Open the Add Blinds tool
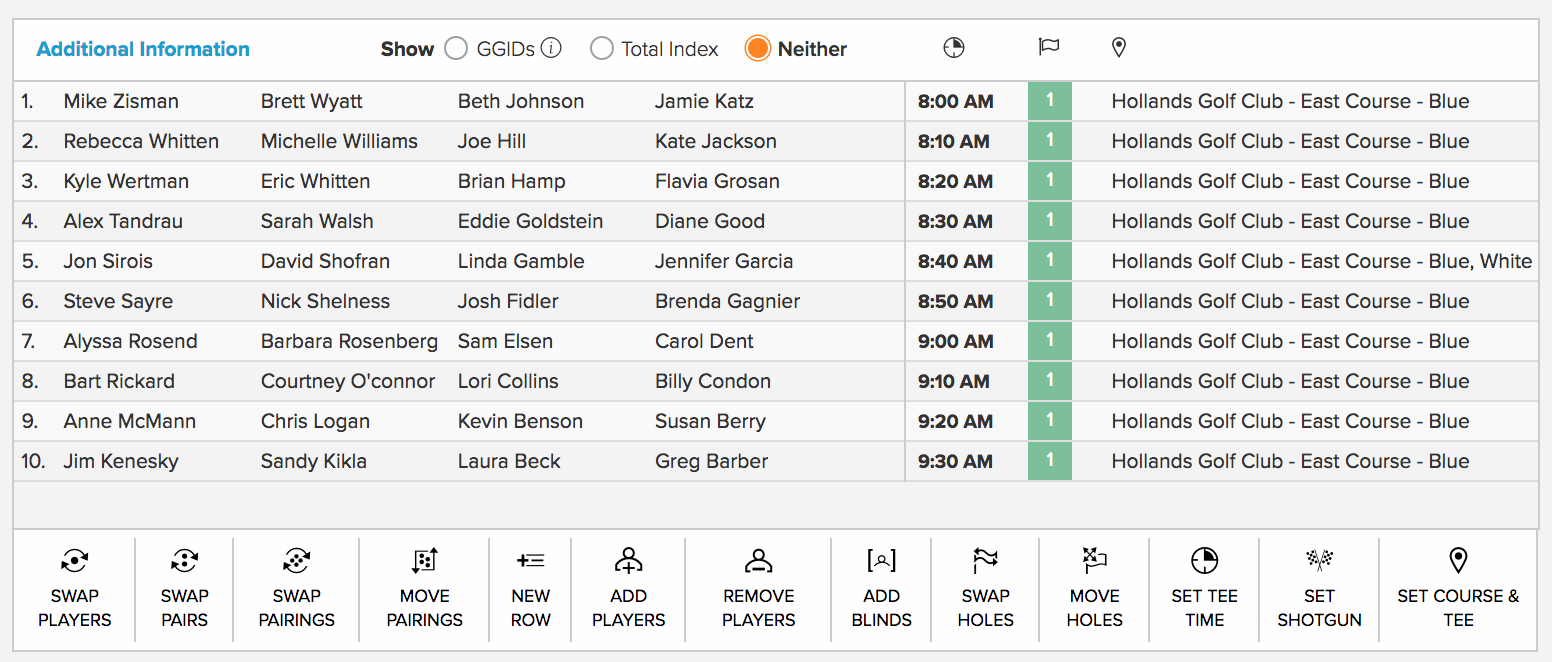The width and height of the screenshot is (1552, 662). (x=881, y=588)
